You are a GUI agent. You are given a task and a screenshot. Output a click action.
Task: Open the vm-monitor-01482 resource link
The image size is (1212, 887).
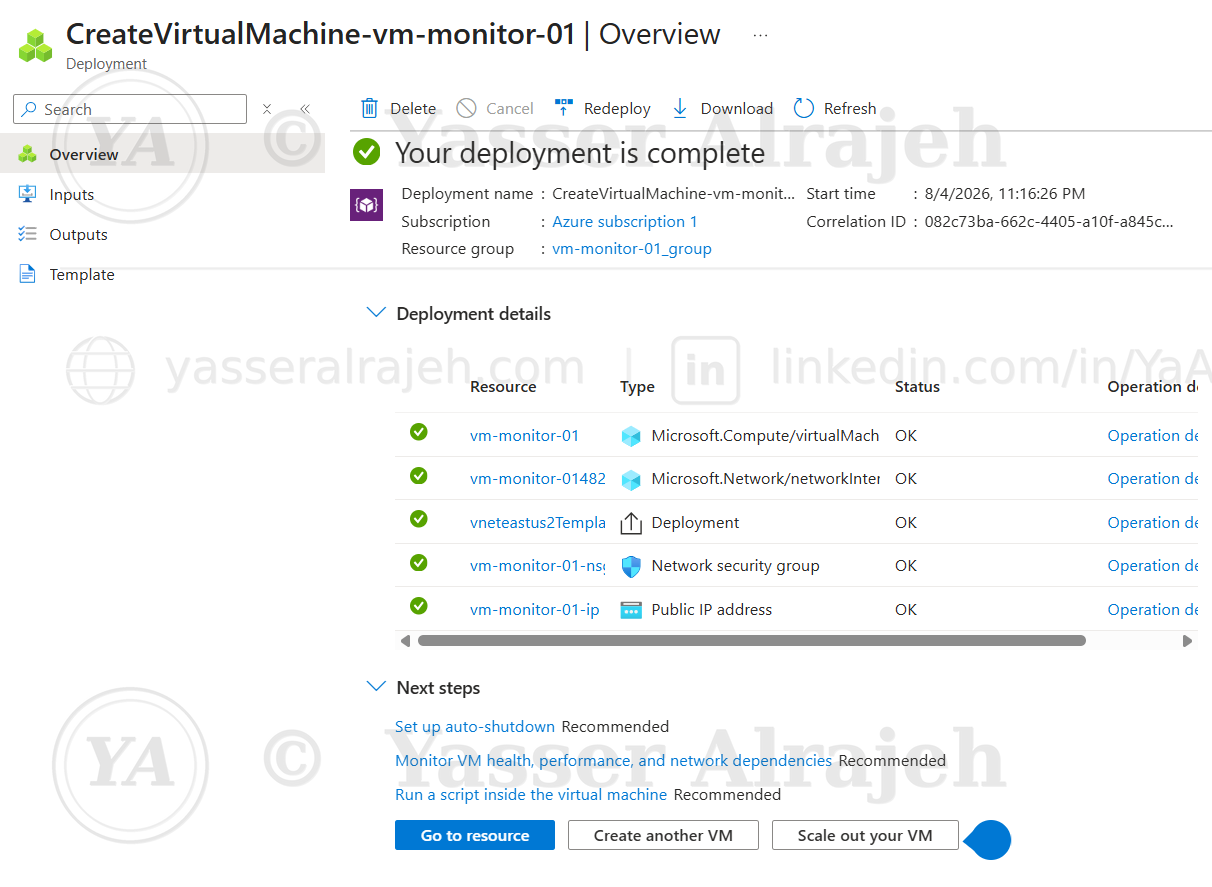(x=538, y=479)
